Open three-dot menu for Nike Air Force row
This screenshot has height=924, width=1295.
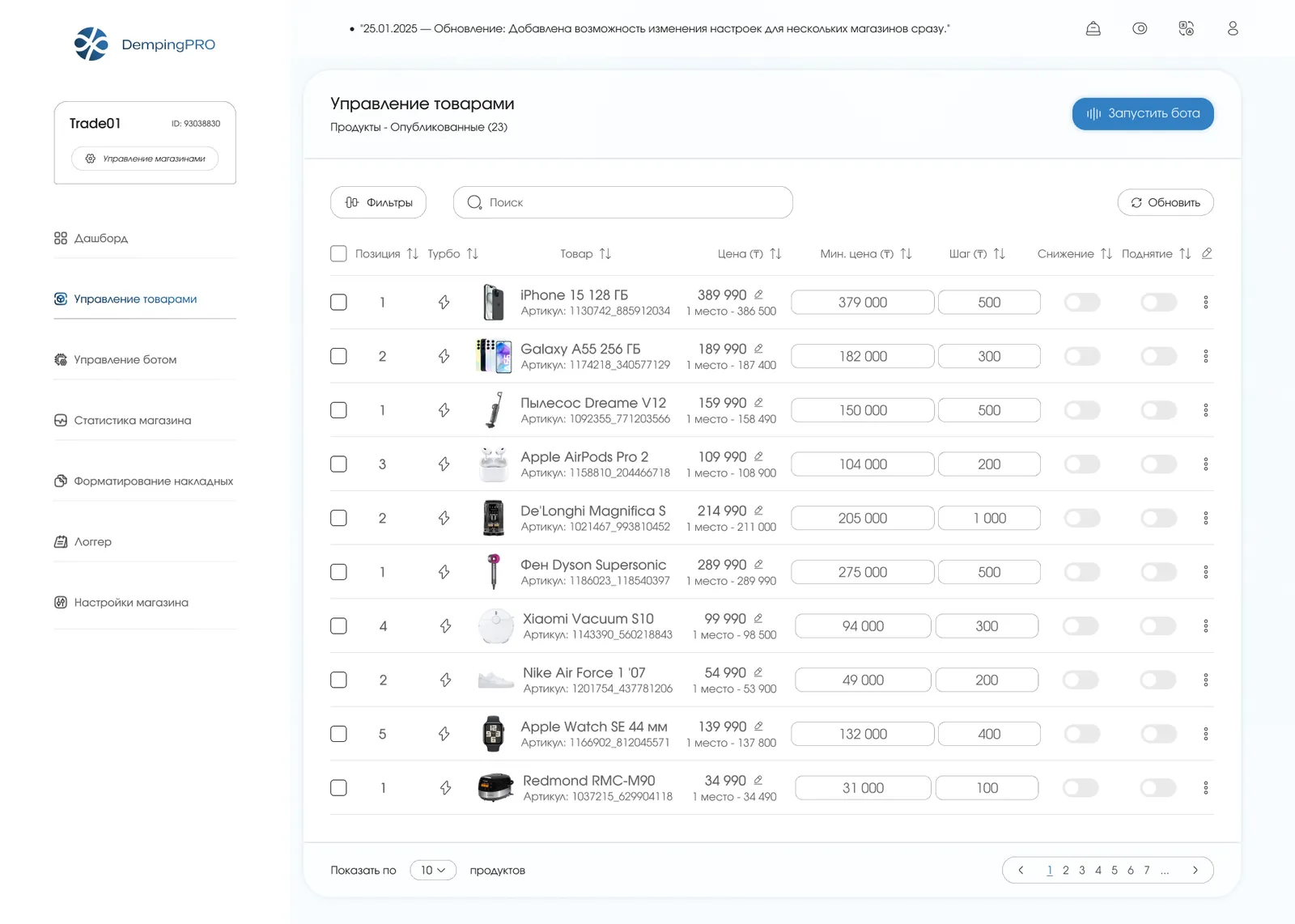pos(1206,680)
